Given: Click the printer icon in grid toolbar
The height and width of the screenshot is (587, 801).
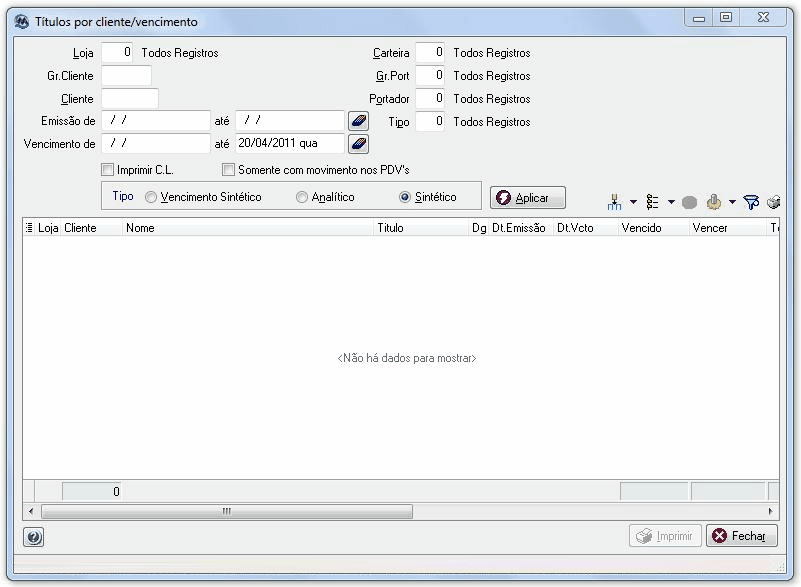Looking at the screenshot, I should (x=773, y=202).
